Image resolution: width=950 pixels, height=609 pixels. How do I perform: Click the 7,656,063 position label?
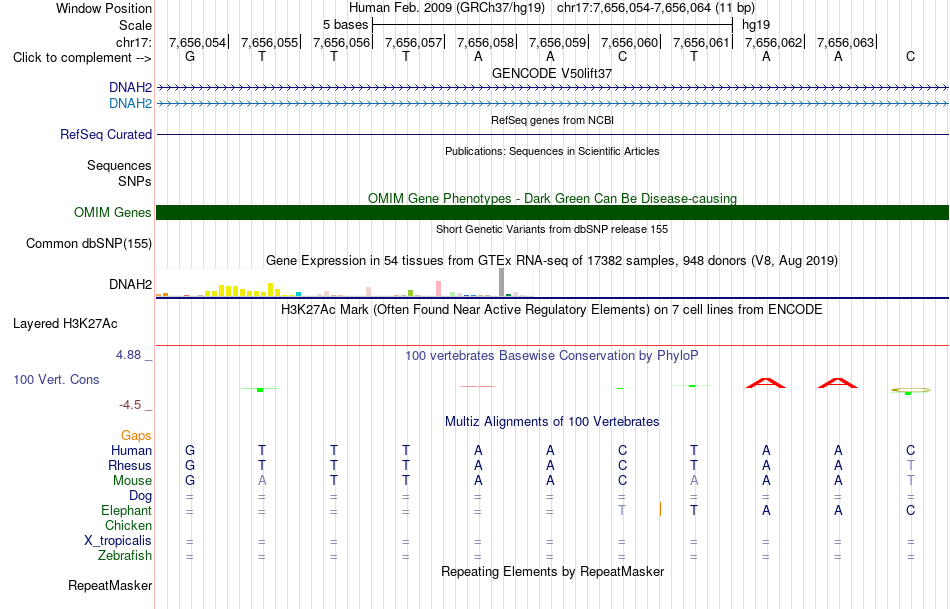pyautogui.click(x=845, y=42)
